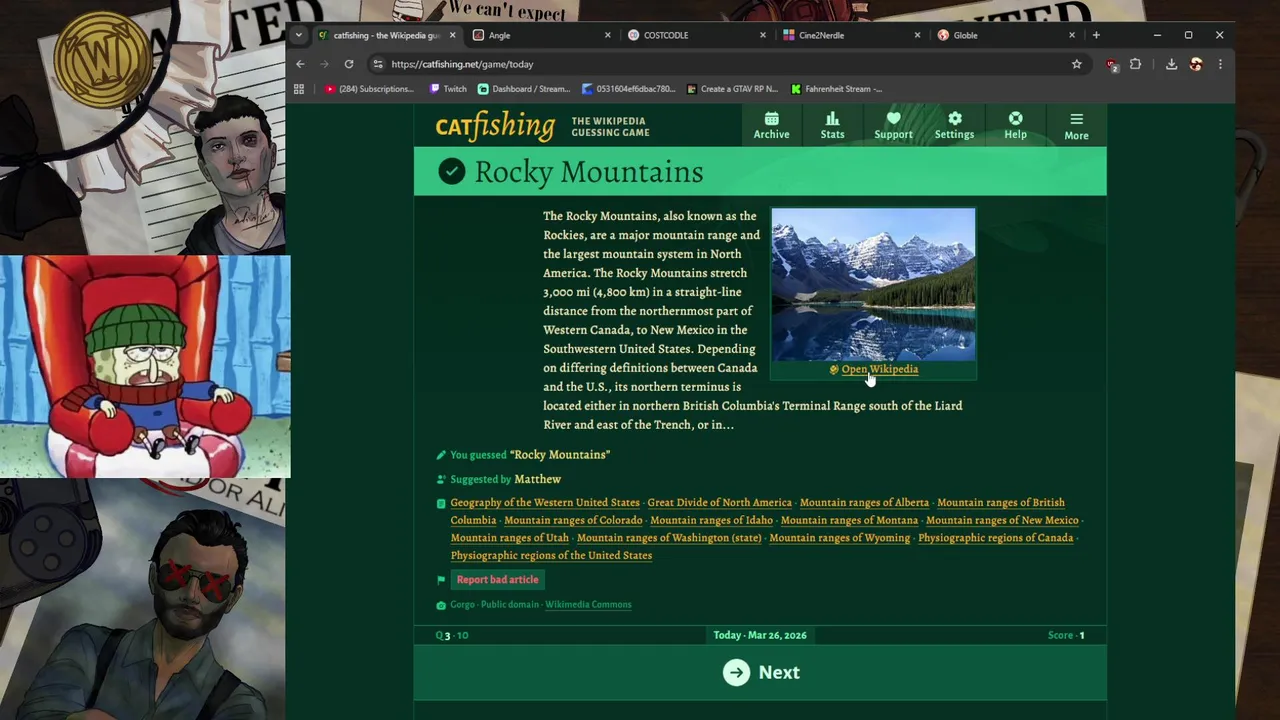This screenshot has width=1280, height=720.
Task: Click the green checkmark beside Rocky Mountains
Action: point(451,171)
